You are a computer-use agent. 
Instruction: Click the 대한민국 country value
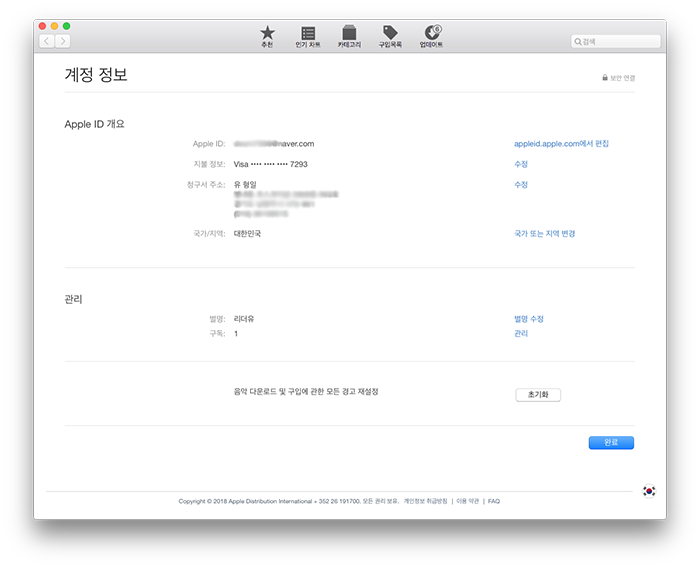[247, 234]
